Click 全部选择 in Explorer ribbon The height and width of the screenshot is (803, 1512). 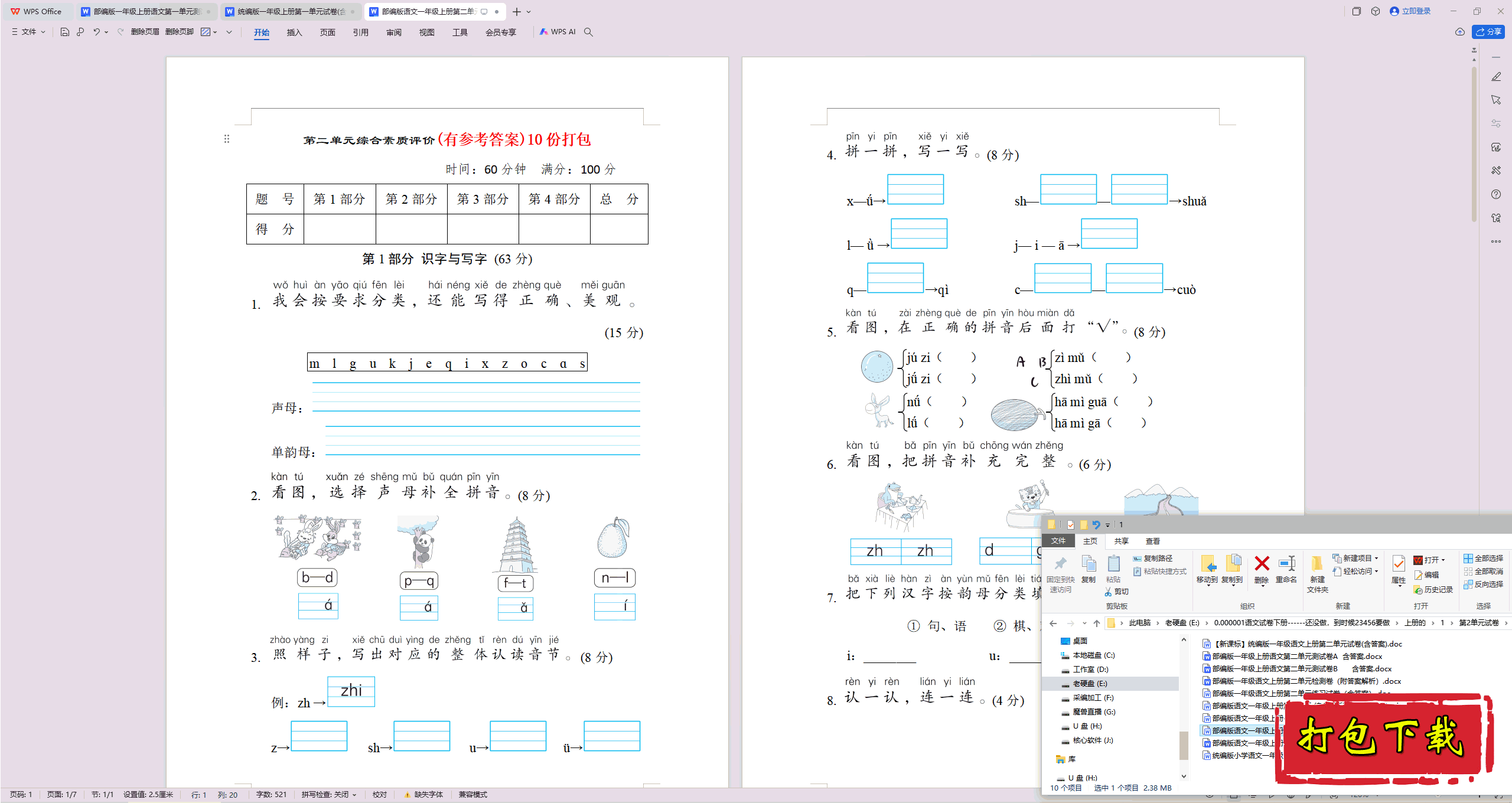[1483, 558]
